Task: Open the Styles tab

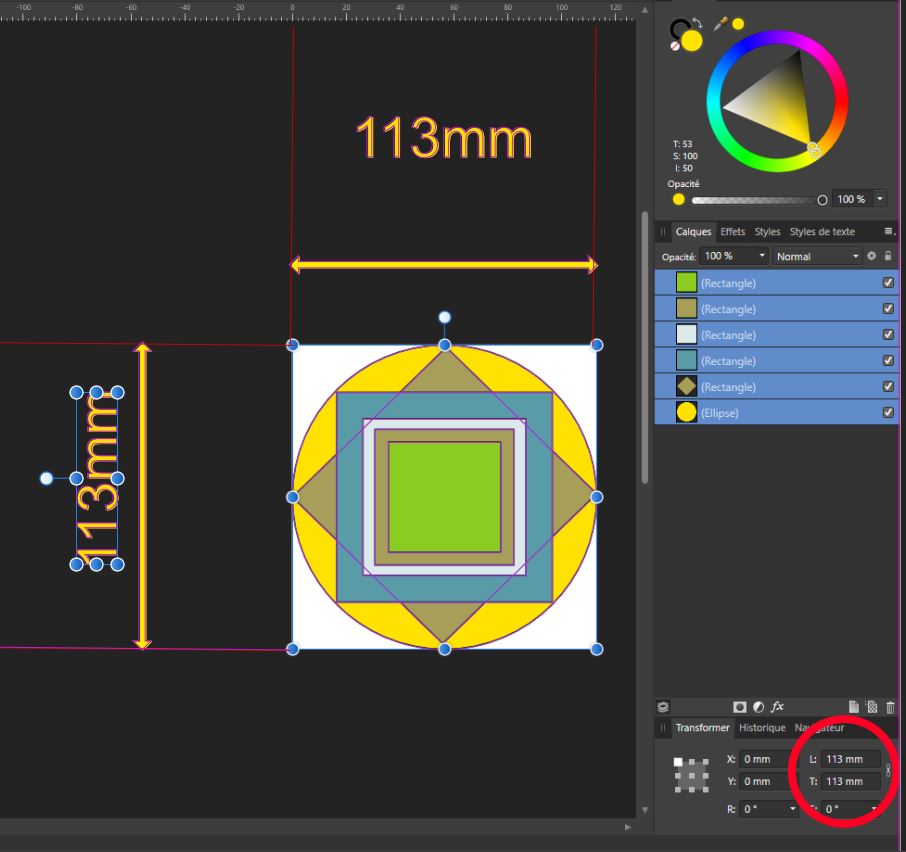Action: pos(767,232)
